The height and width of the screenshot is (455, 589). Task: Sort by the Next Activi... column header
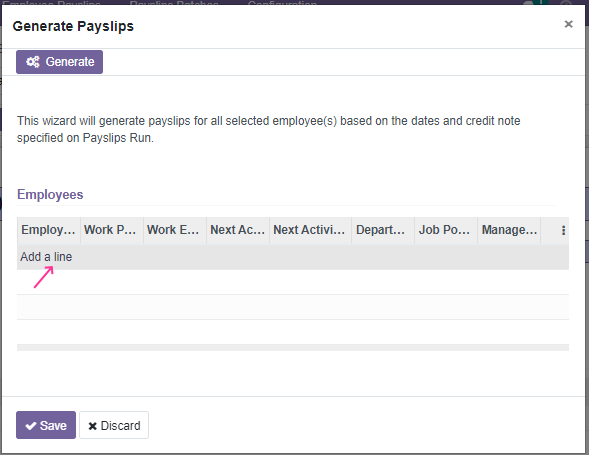310,230
